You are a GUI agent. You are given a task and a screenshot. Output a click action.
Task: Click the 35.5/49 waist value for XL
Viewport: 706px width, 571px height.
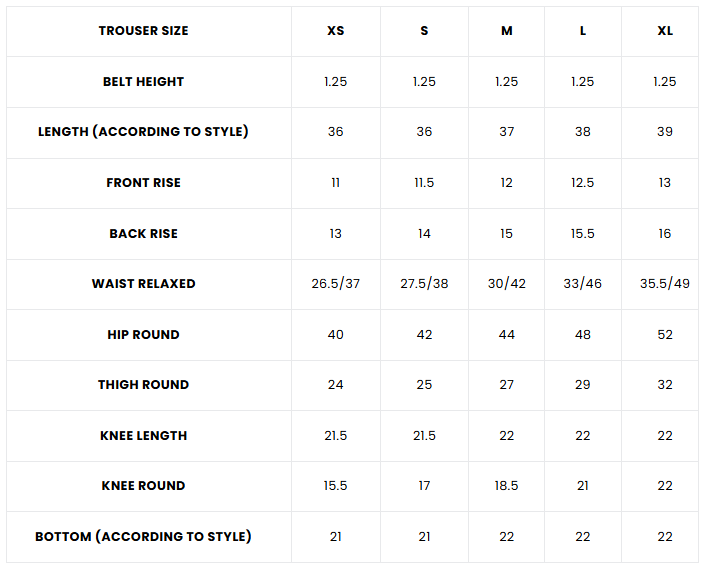pyautogui.click(x=664, y=284)
